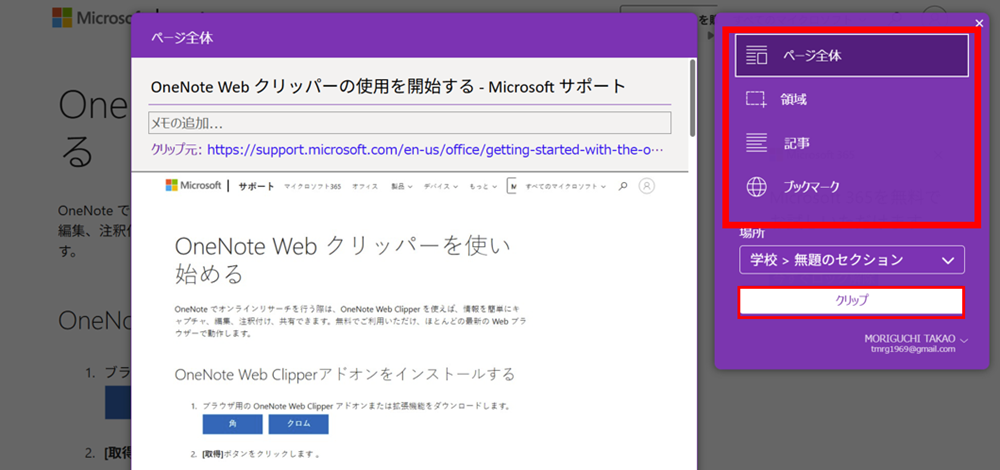Viewport: 1000px width, 470px height.
Task: Click the OneNote Web Clipperアドオンをインストールする heading
Action: (x=344, y=374)
